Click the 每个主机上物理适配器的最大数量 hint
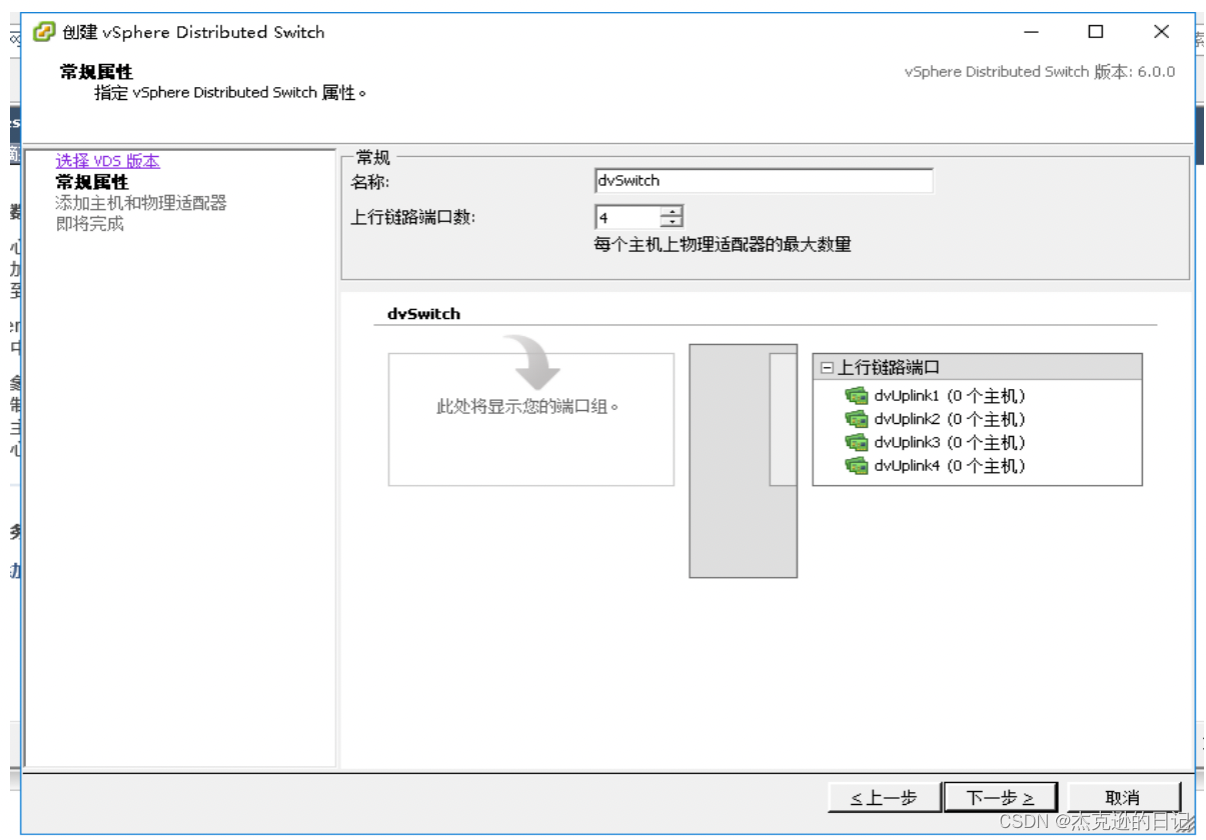This screenshot has height=840, width=1206. (x=722, y=244)
